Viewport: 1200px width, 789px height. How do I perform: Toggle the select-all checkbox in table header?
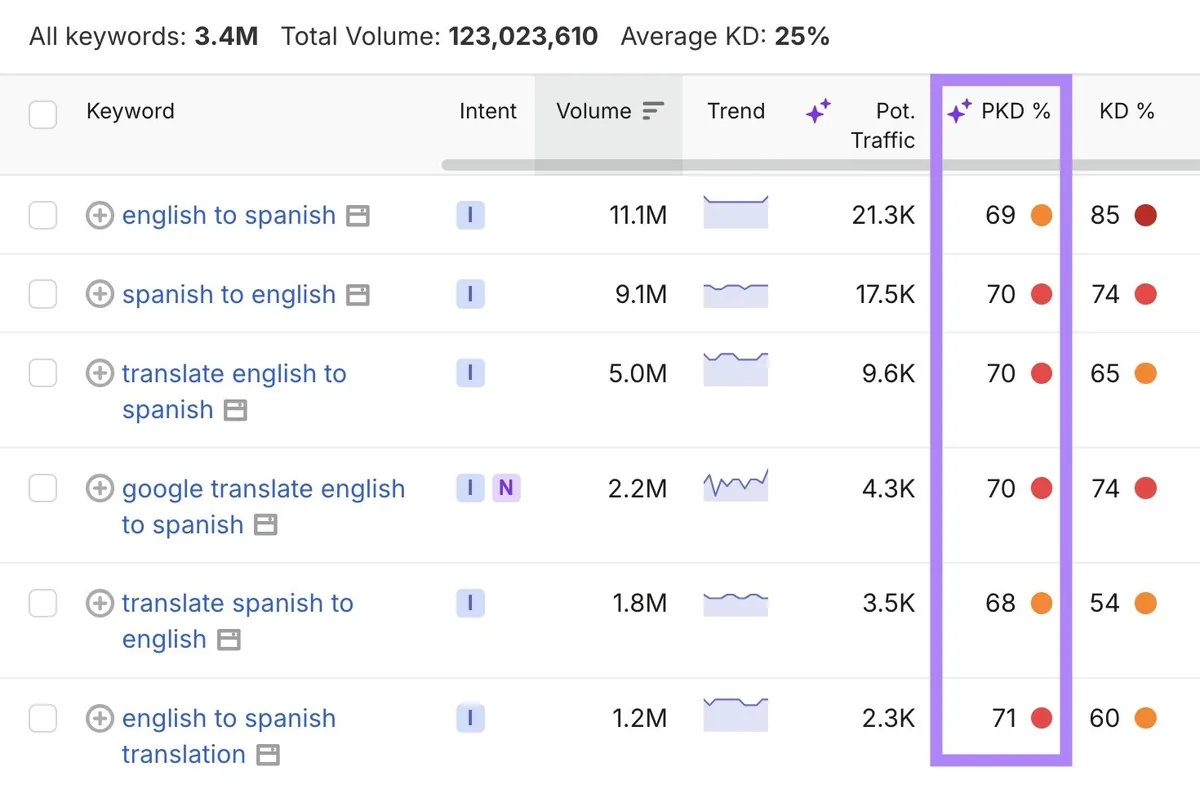[43, 115]
